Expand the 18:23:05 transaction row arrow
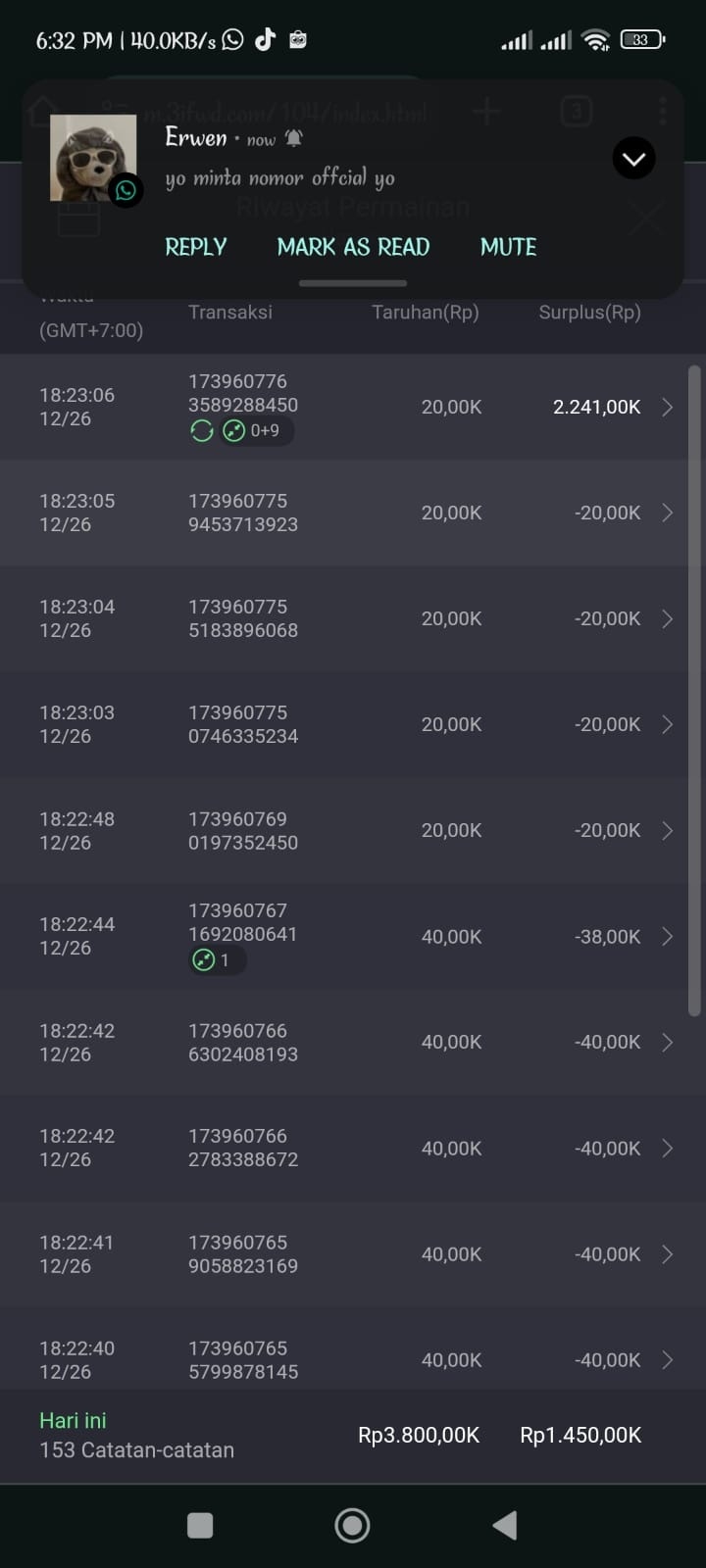706x1568 pixels. pyautogui.click(x=668, y=513)
